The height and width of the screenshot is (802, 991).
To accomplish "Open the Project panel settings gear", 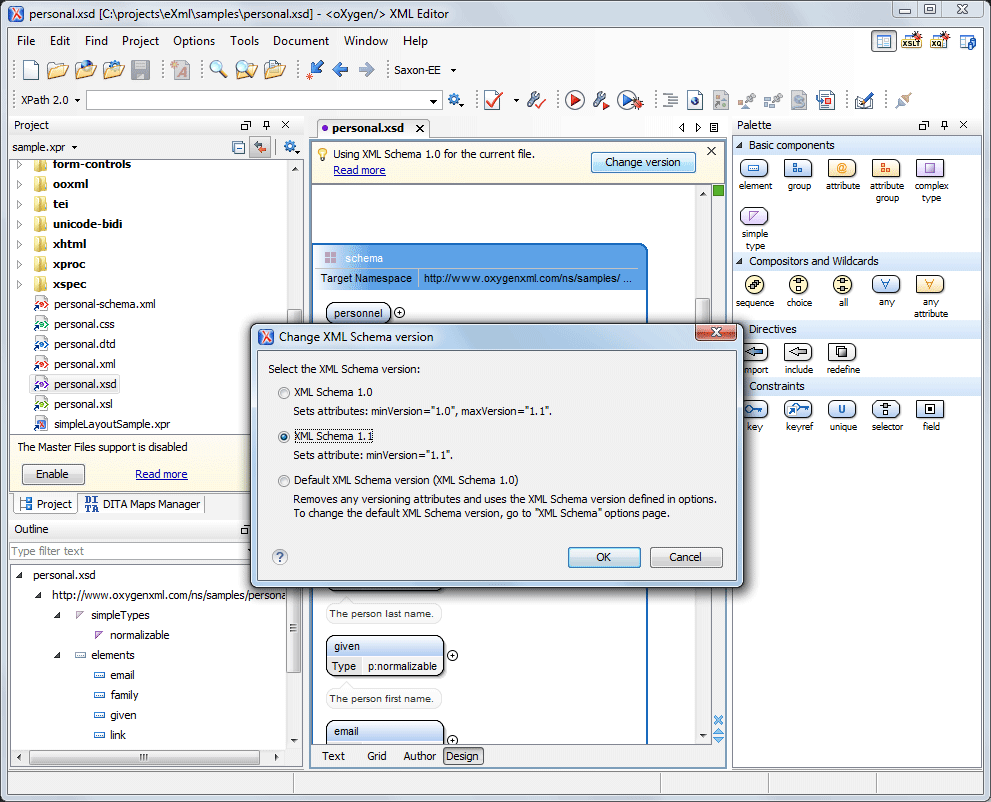I will click(x=291, y=147).
